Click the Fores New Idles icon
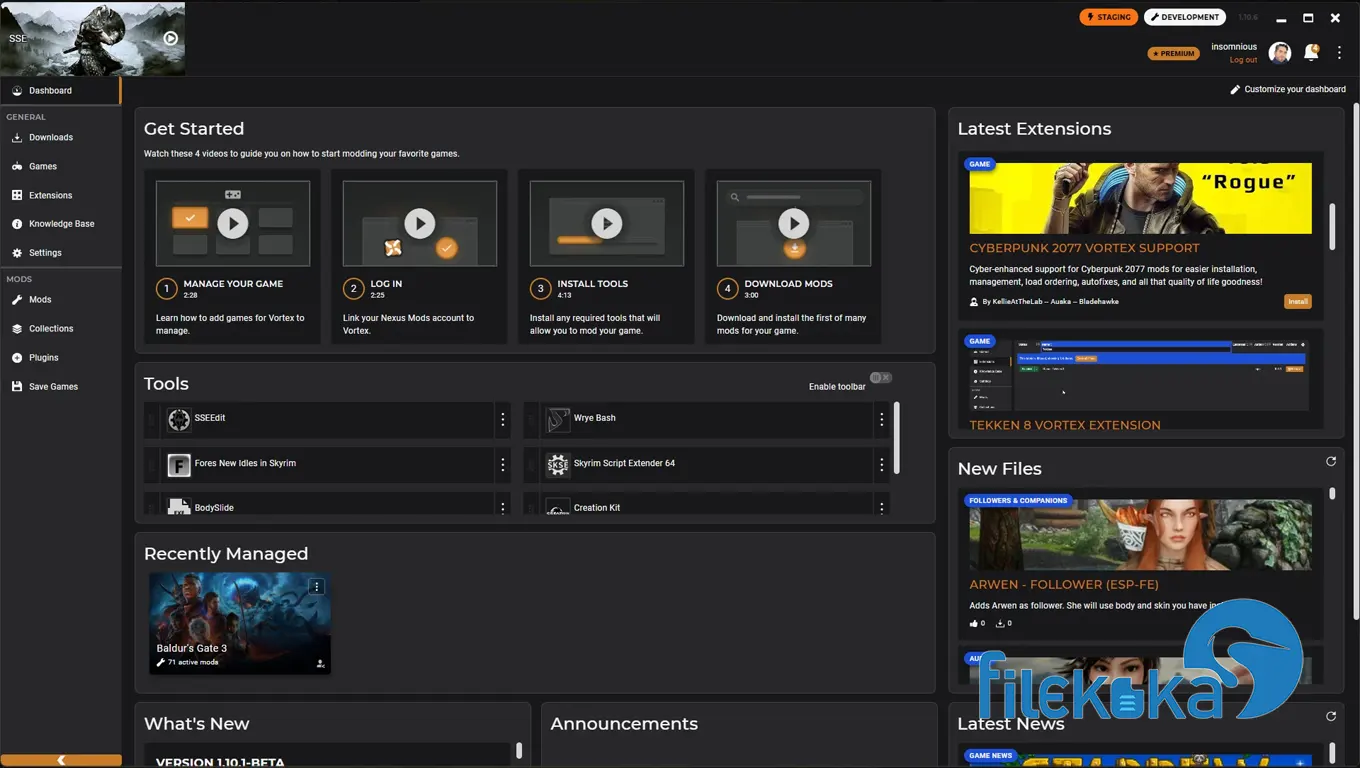This screenshot has height=768, width=1360. point(179,464)
